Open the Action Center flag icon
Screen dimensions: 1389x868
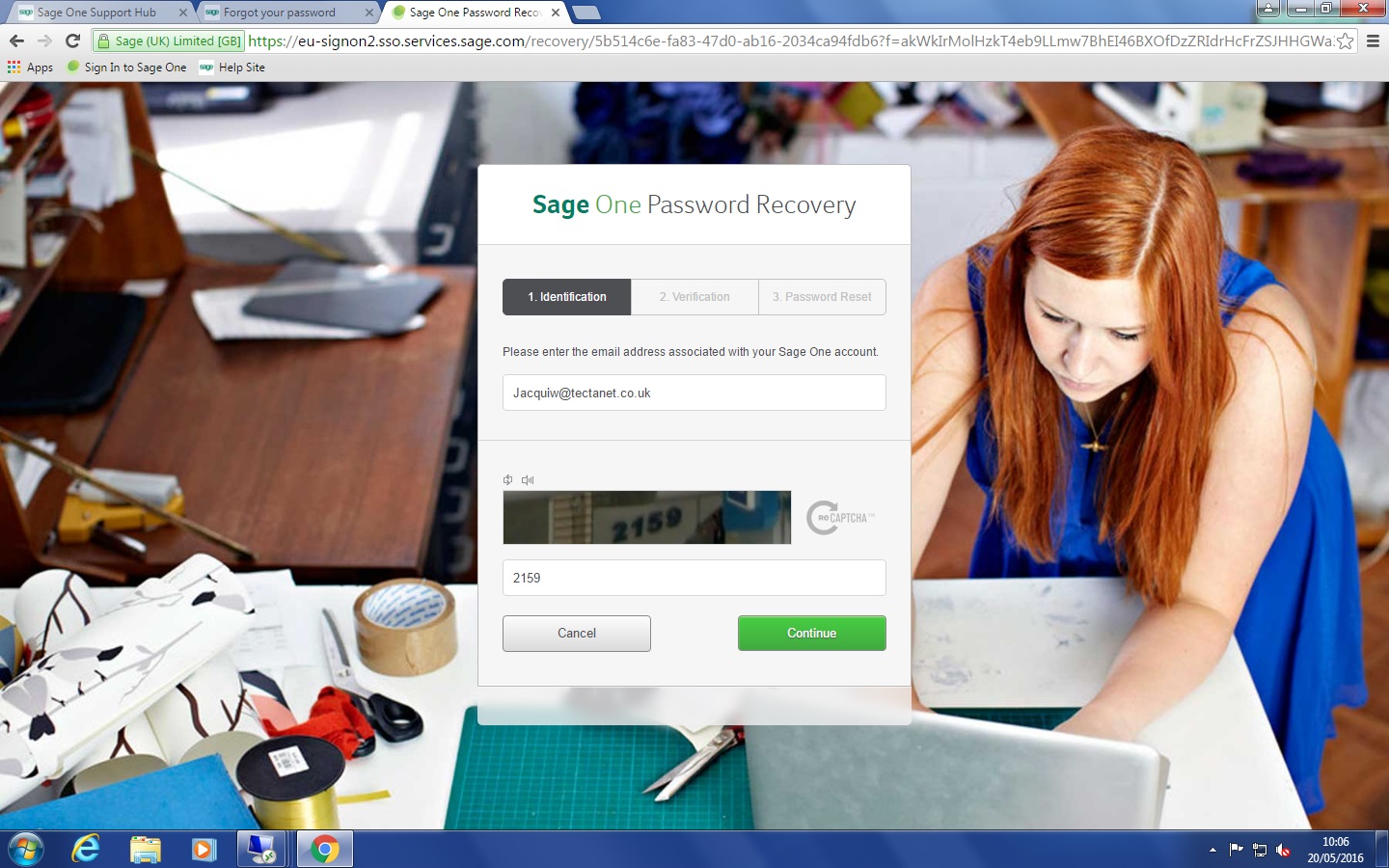pyautogui.click(x=1237, y=850)
